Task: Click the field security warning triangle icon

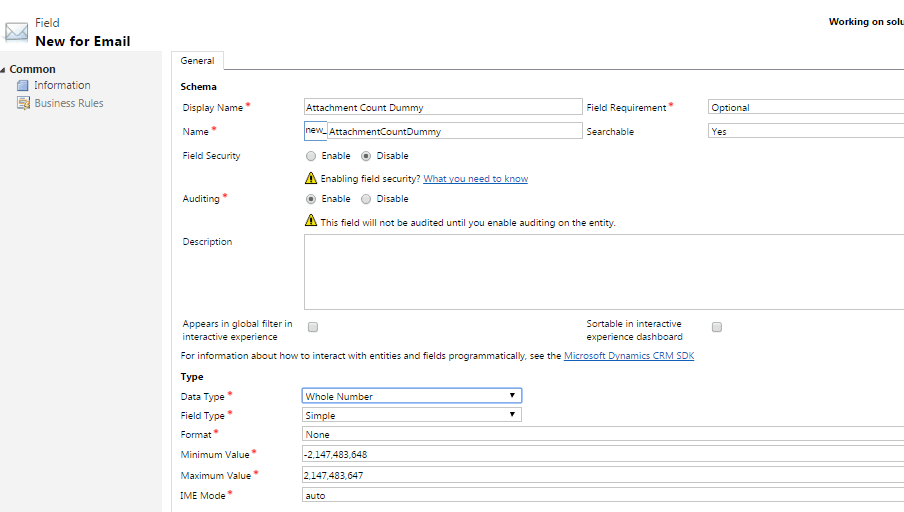Action: point(311,178)
